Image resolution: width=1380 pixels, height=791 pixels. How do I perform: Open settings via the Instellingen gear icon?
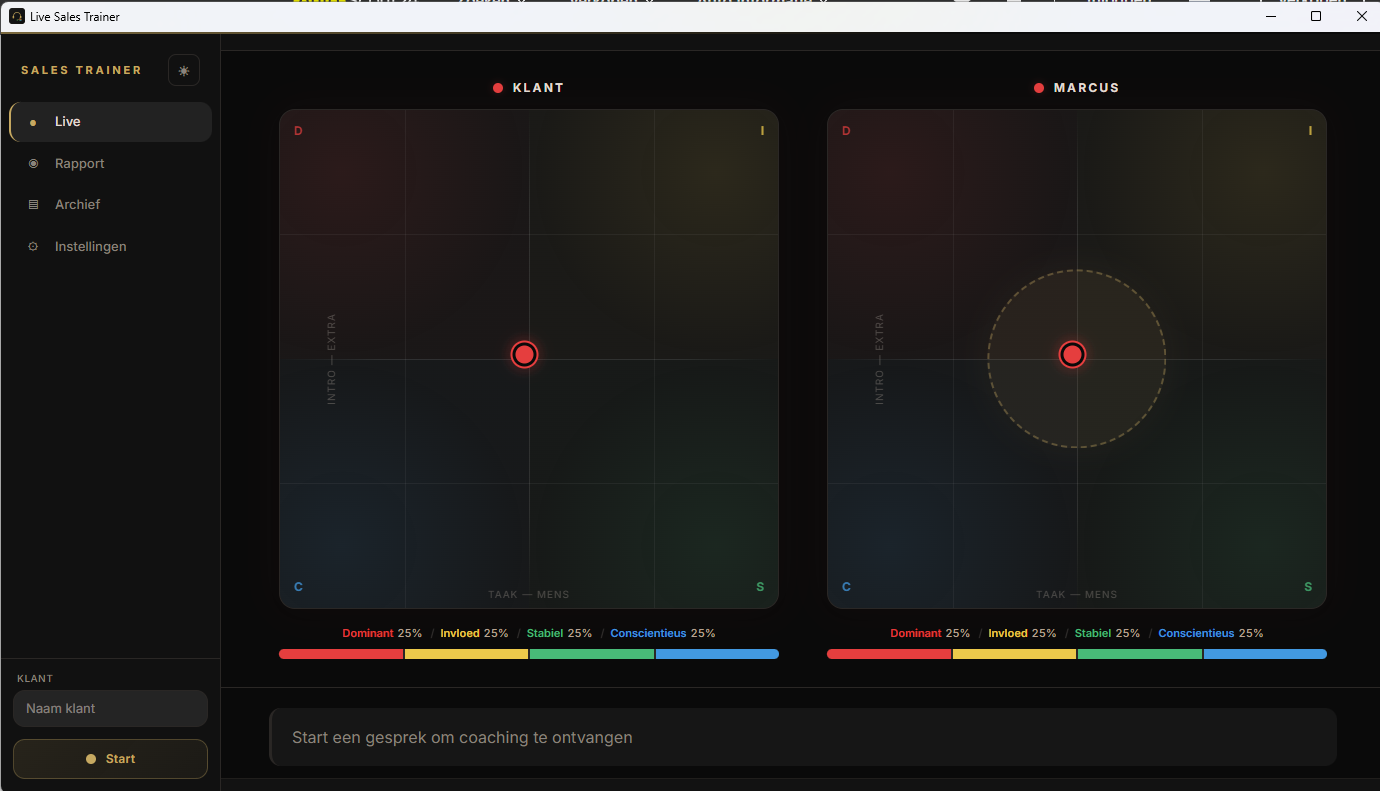point(33,246)
